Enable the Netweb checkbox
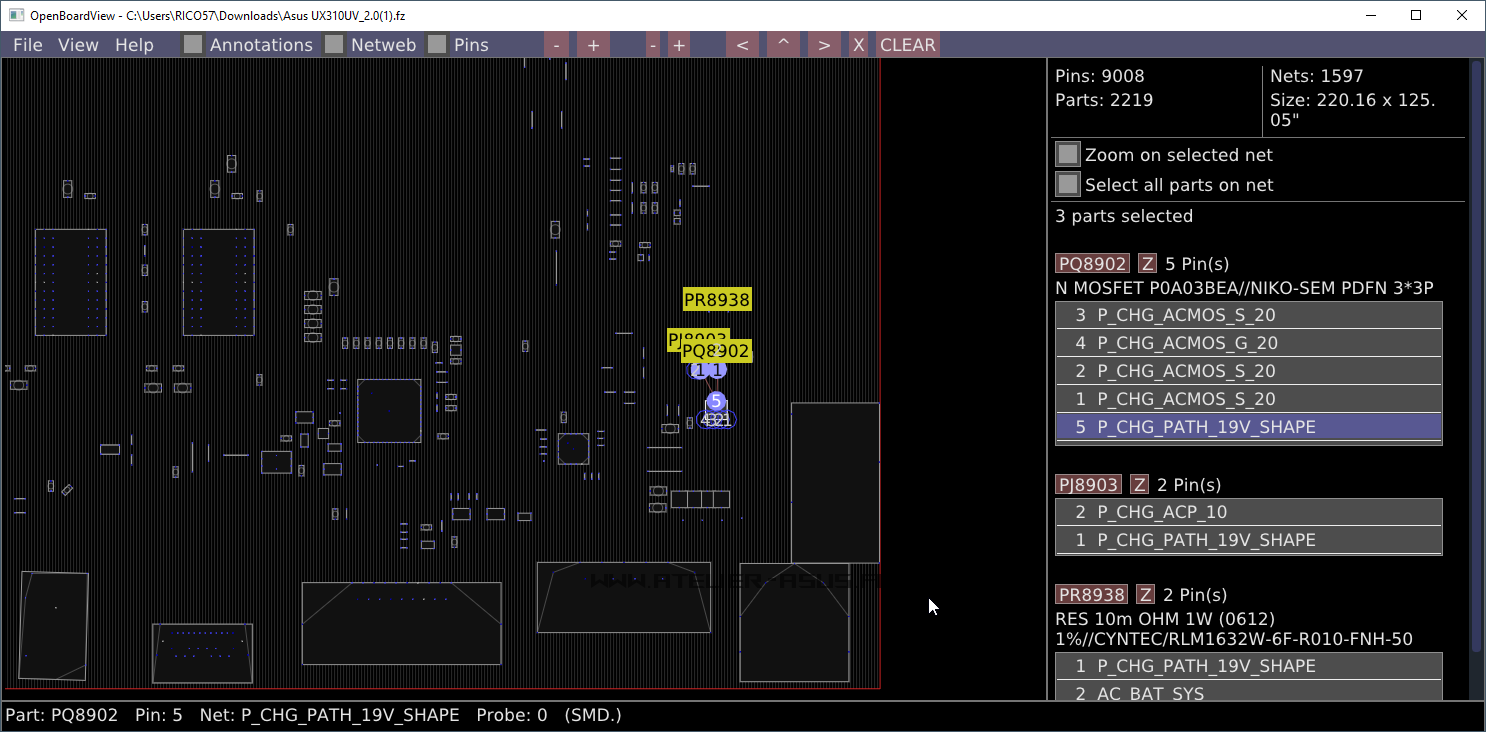Screen dimensions: 1486x732 pos(334,45)
